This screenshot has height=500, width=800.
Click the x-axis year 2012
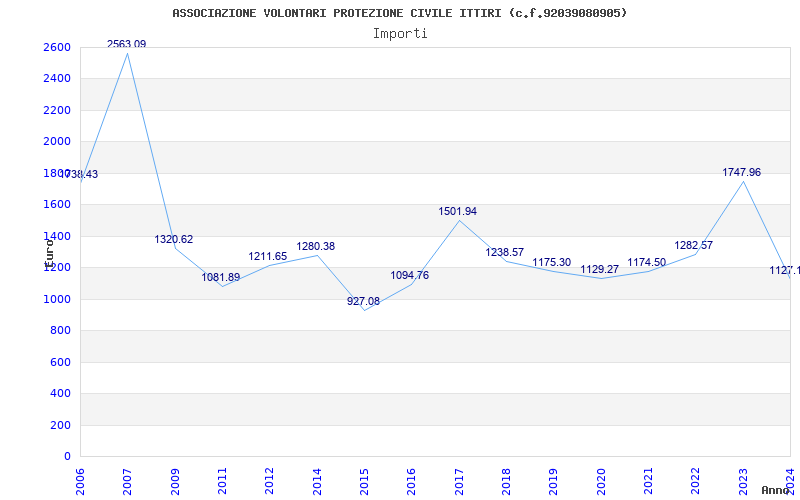tap(270, 482)
